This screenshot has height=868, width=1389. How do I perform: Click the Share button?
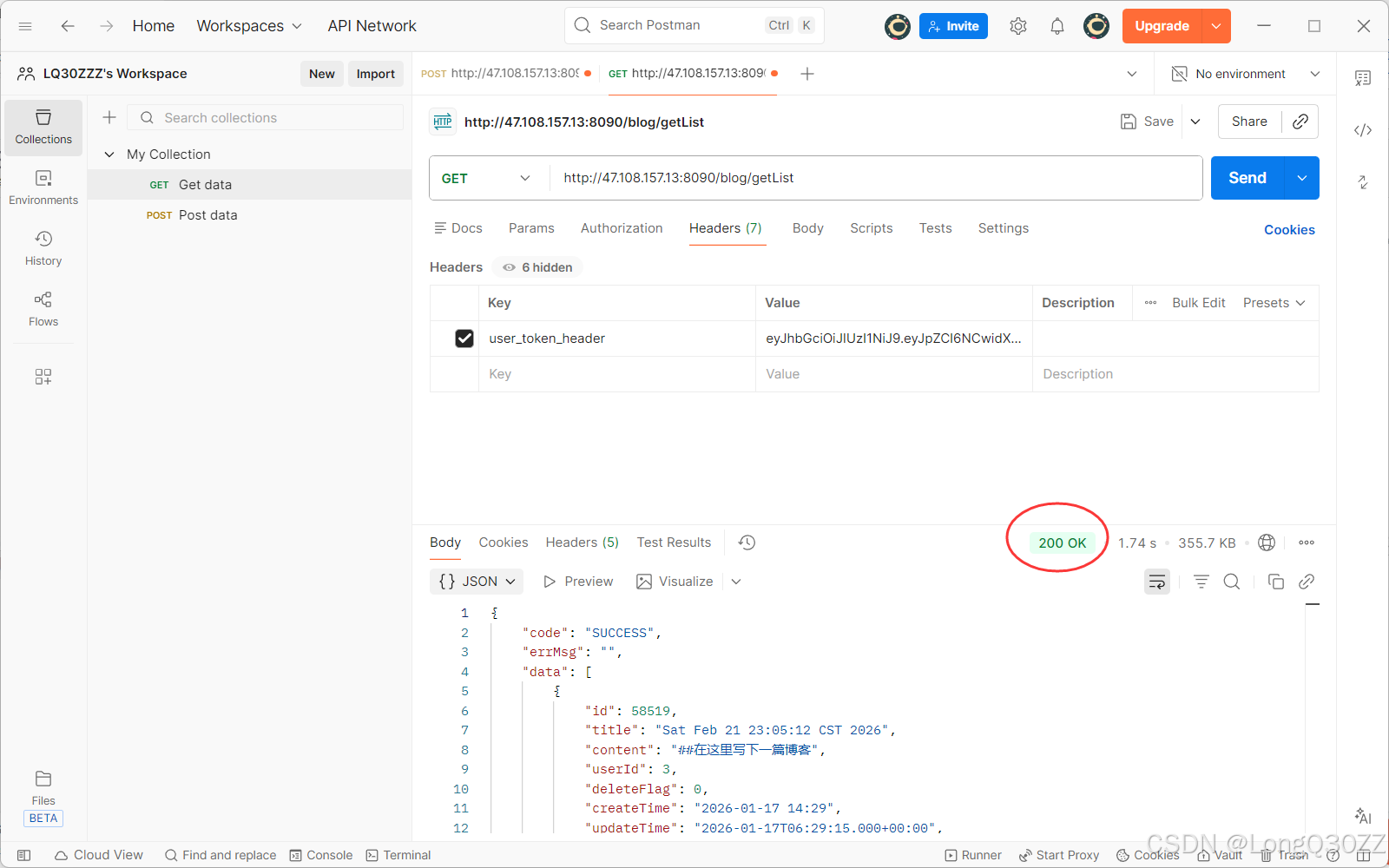(x=1249, y=122)
